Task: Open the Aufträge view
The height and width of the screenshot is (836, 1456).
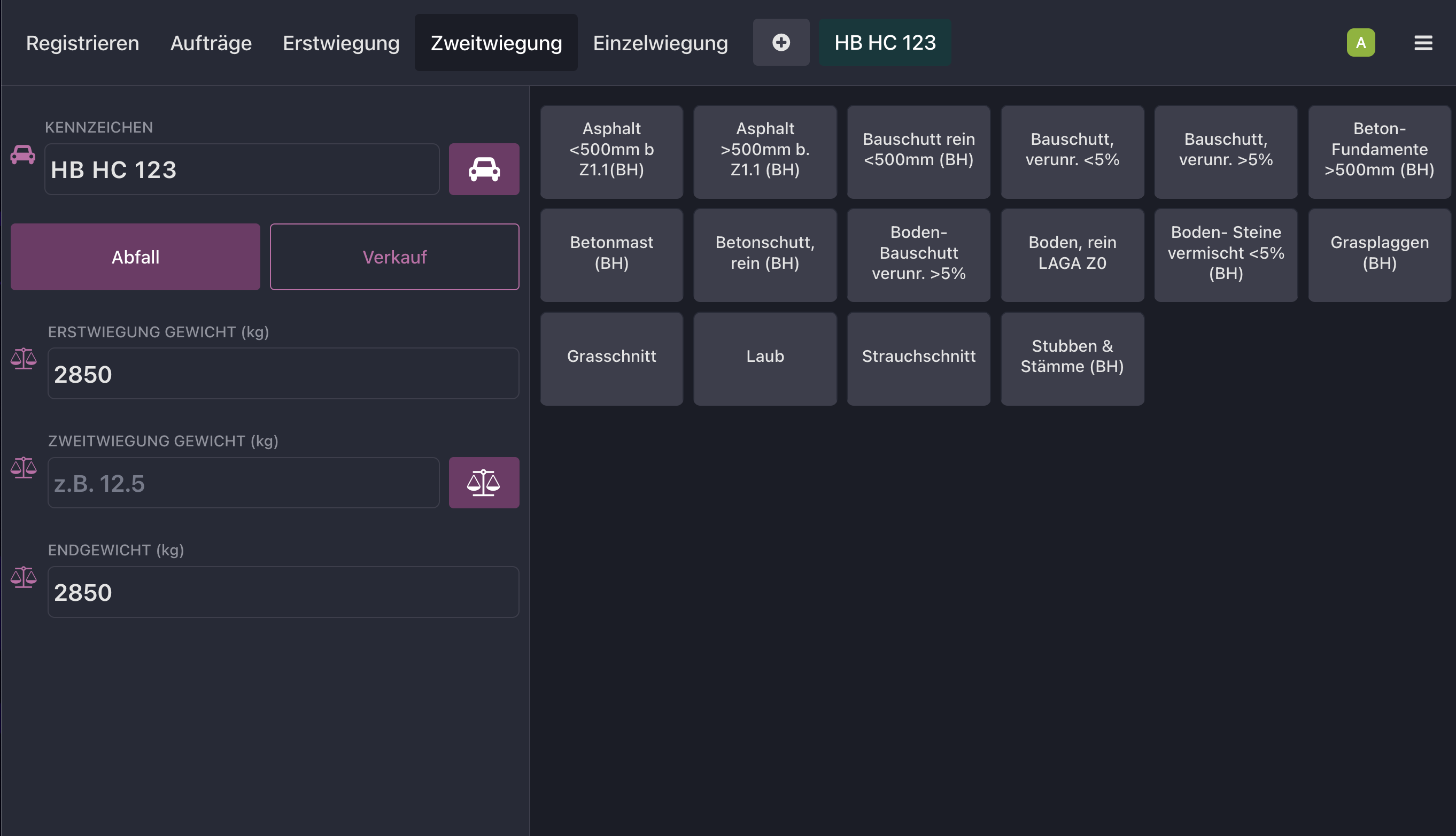Action: point(211,42)
